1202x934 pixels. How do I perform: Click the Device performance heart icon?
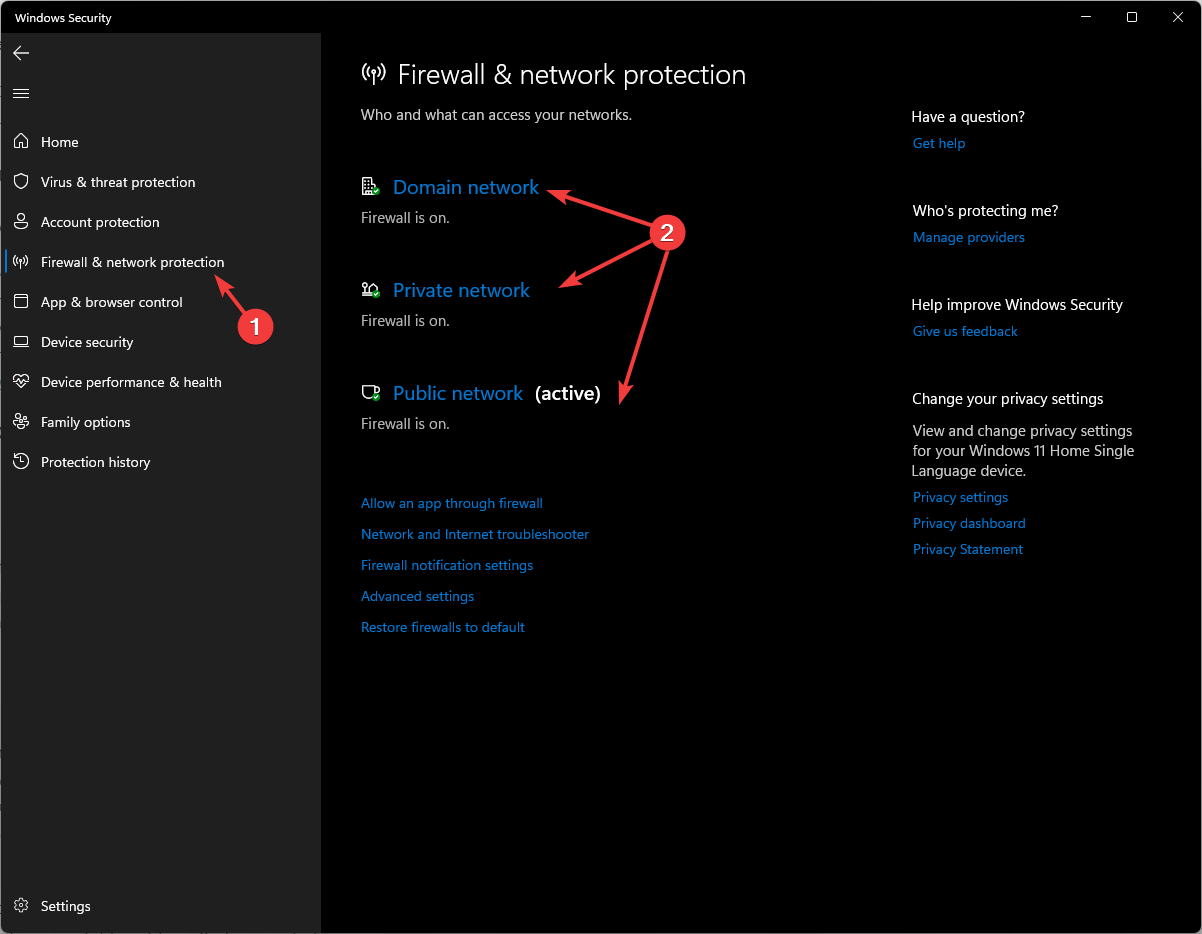pyautogui.click(x=21, y=382)
